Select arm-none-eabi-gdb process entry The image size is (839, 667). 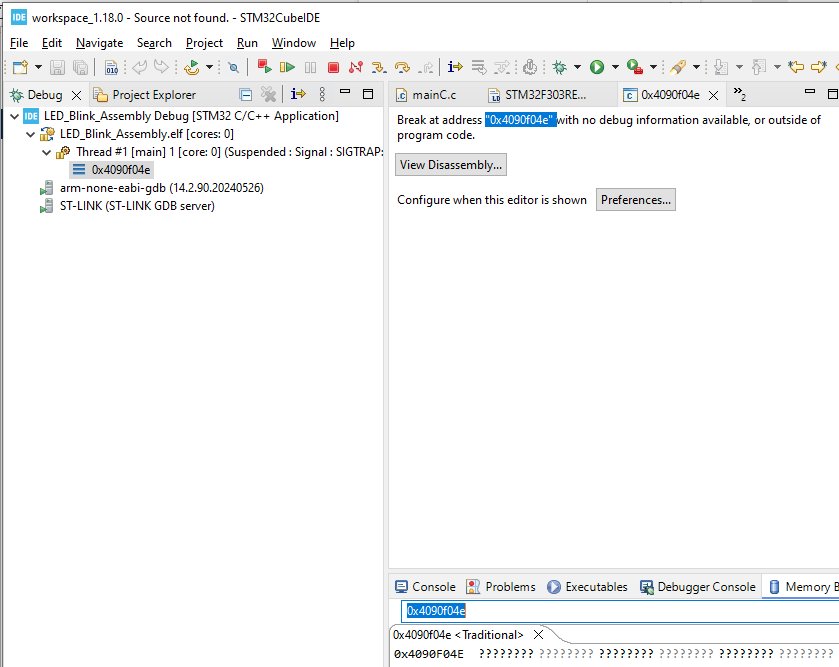tap(151, 188)
